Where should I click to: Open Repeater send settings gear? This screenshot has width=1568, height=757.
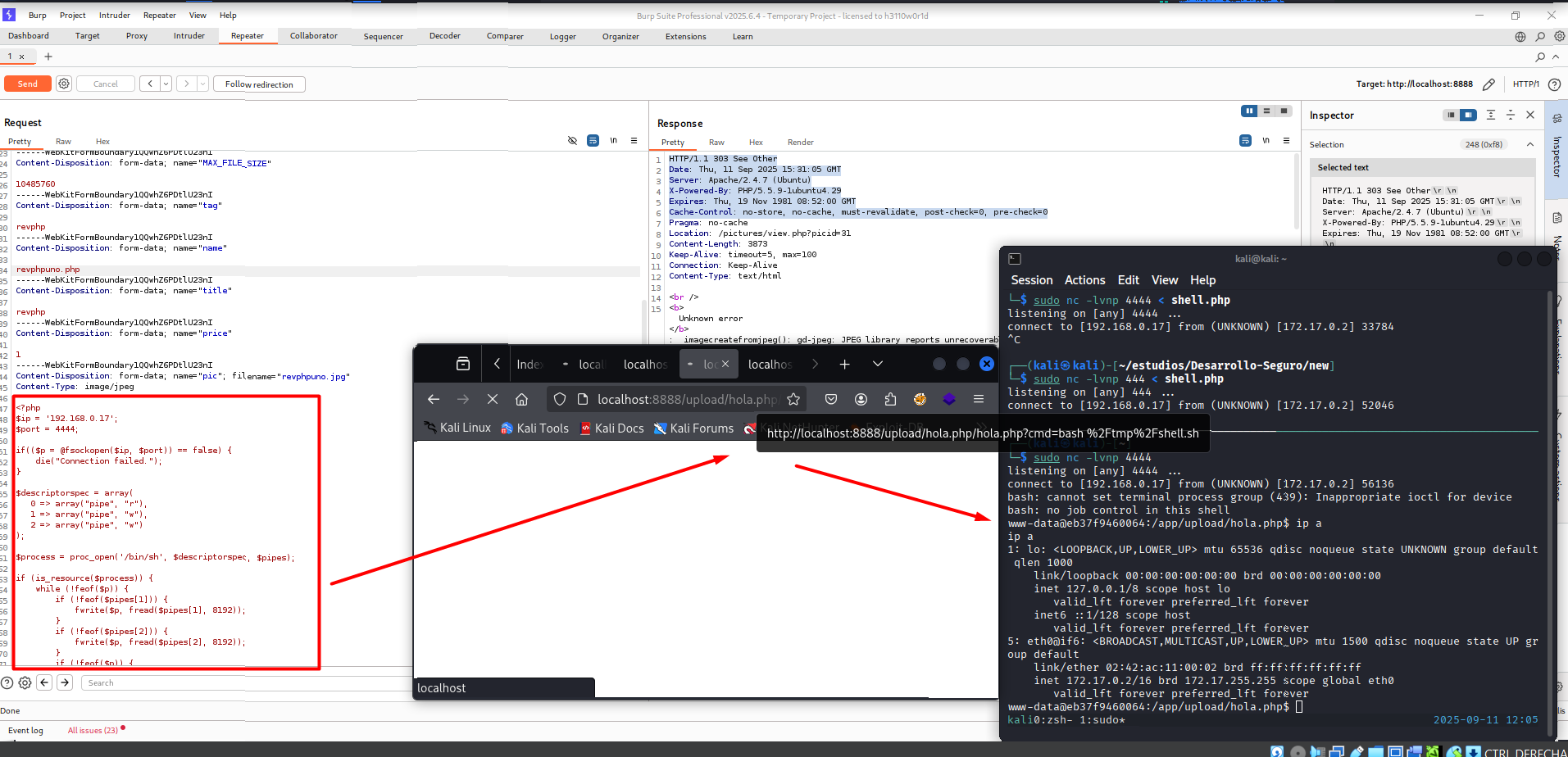[64, 84]
